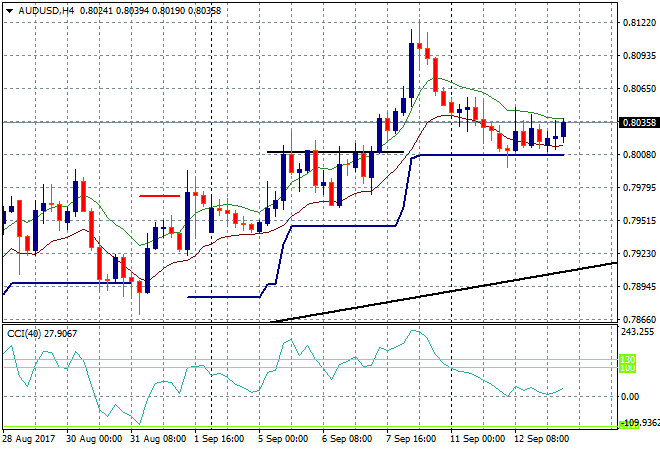Click the -109.936 CCI scale value

coord(639,423)
